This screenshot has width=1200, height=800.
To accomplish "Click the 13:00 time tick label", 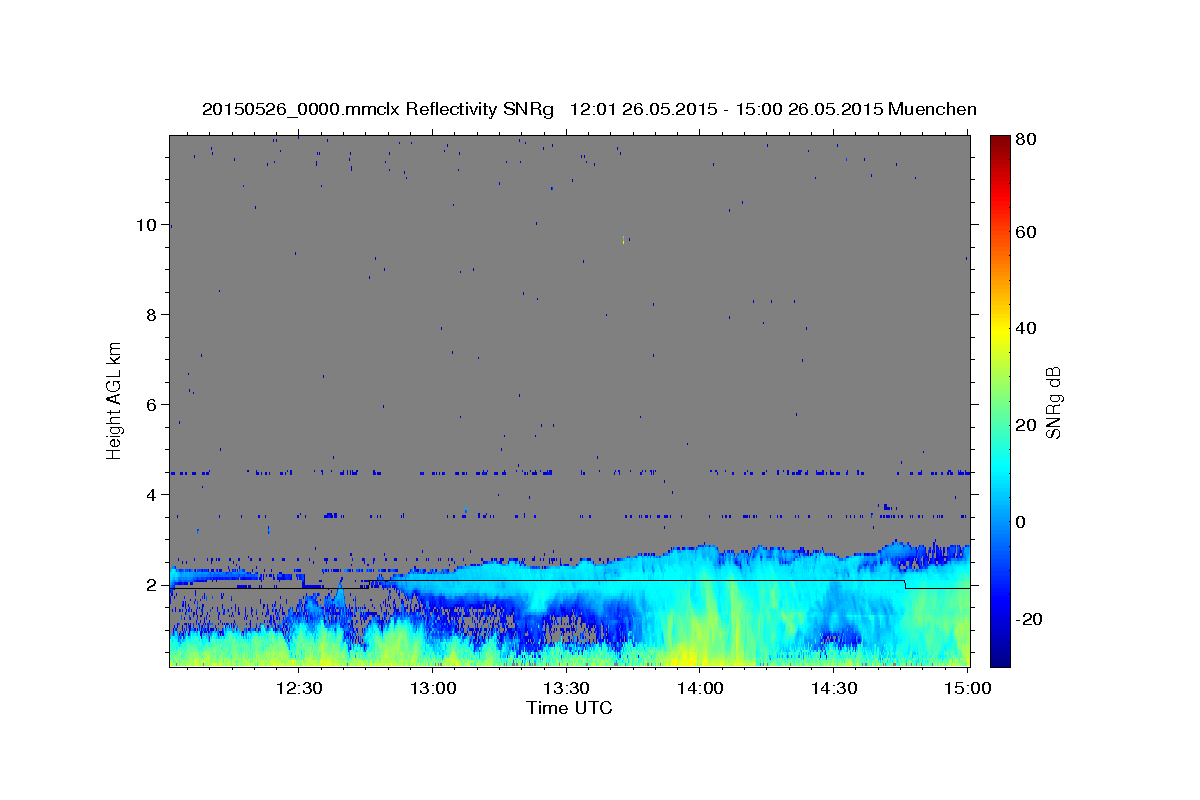I will pos(433,689).
